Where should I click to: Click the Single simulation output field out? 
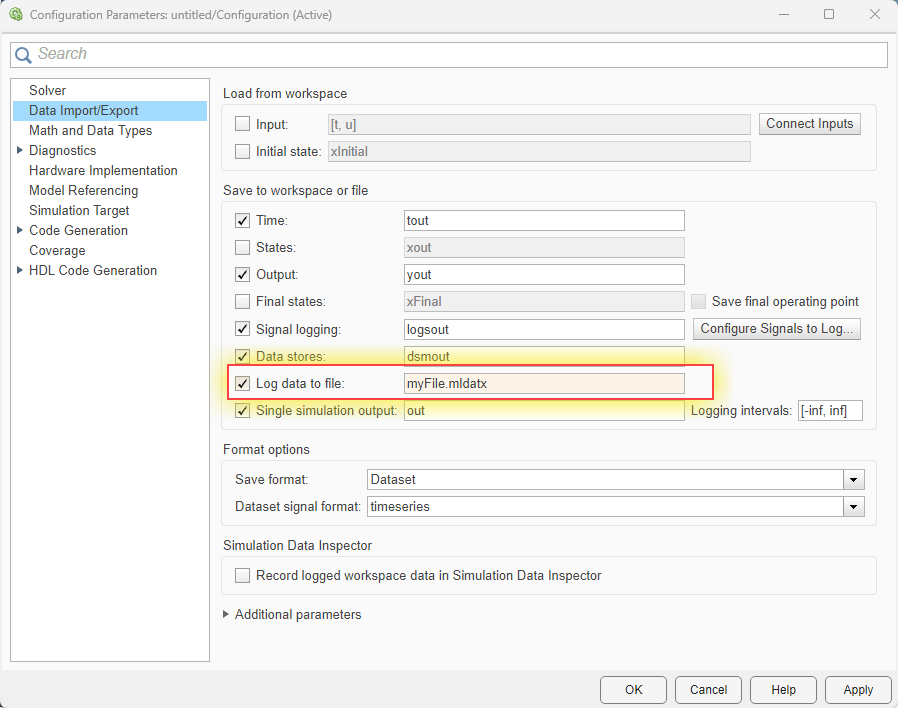[x=544, y=411]
